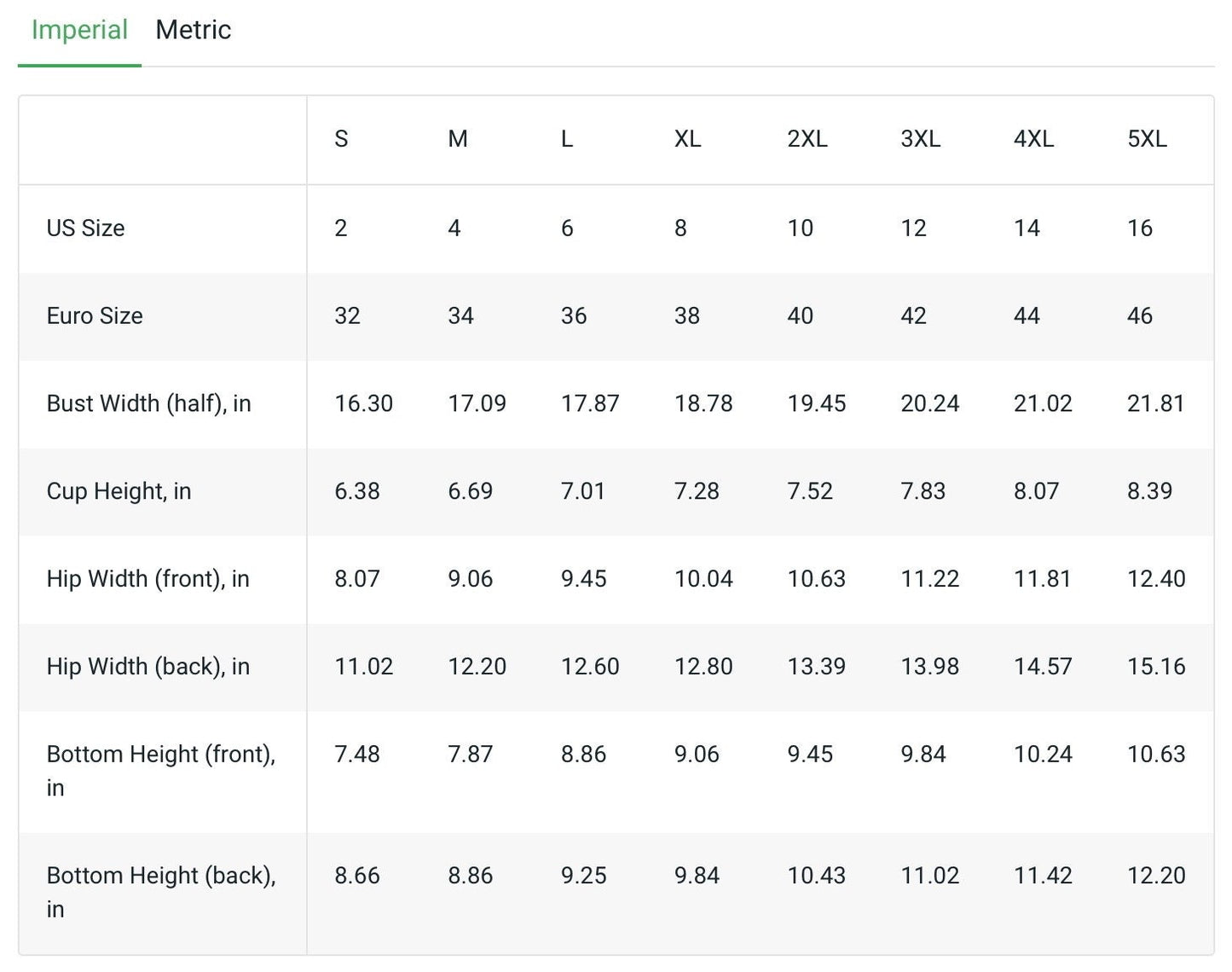Click the "US Size" row label
The image size is (1232, 972).
[85, 229]
